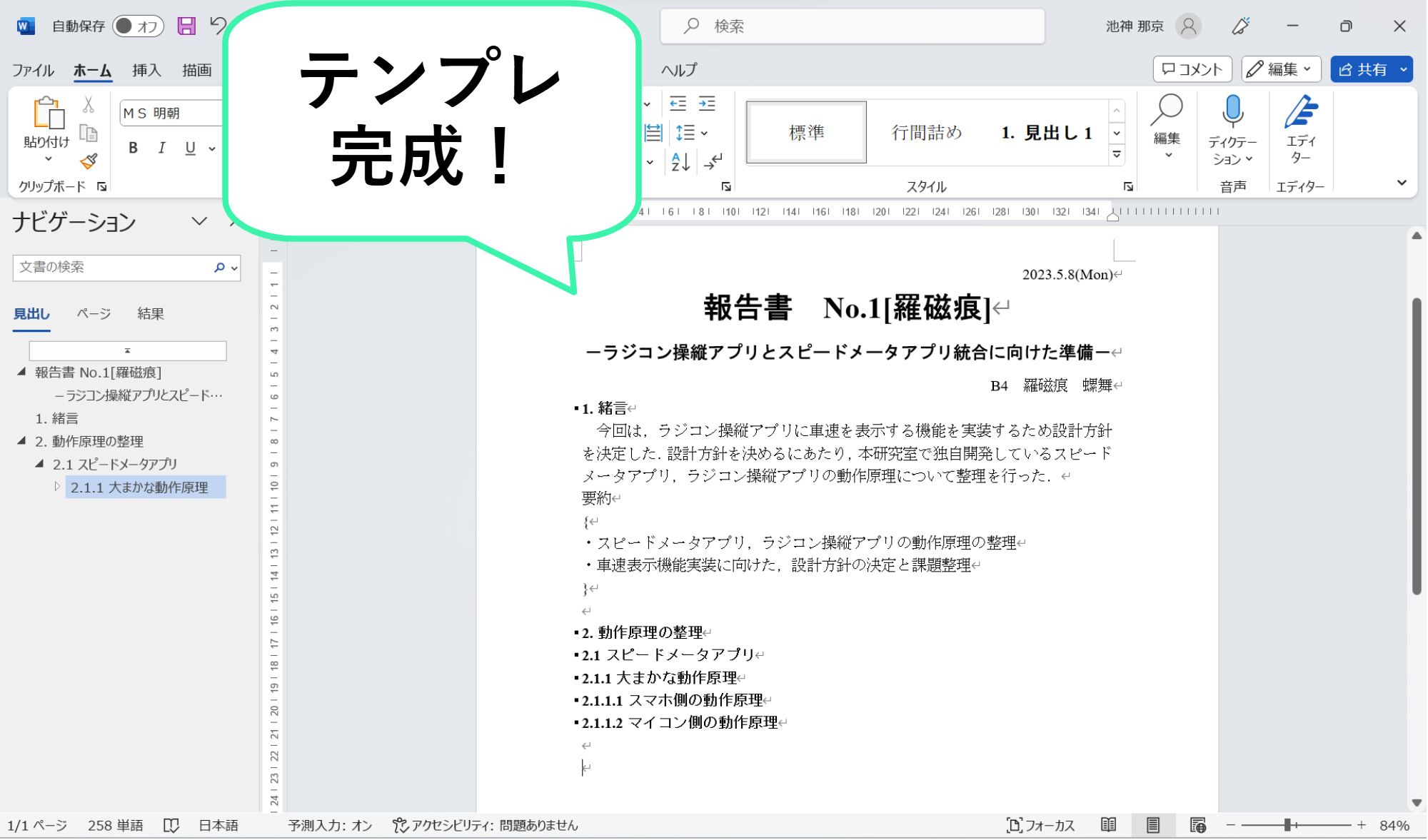Switch to ページ navigation tab

94,313
